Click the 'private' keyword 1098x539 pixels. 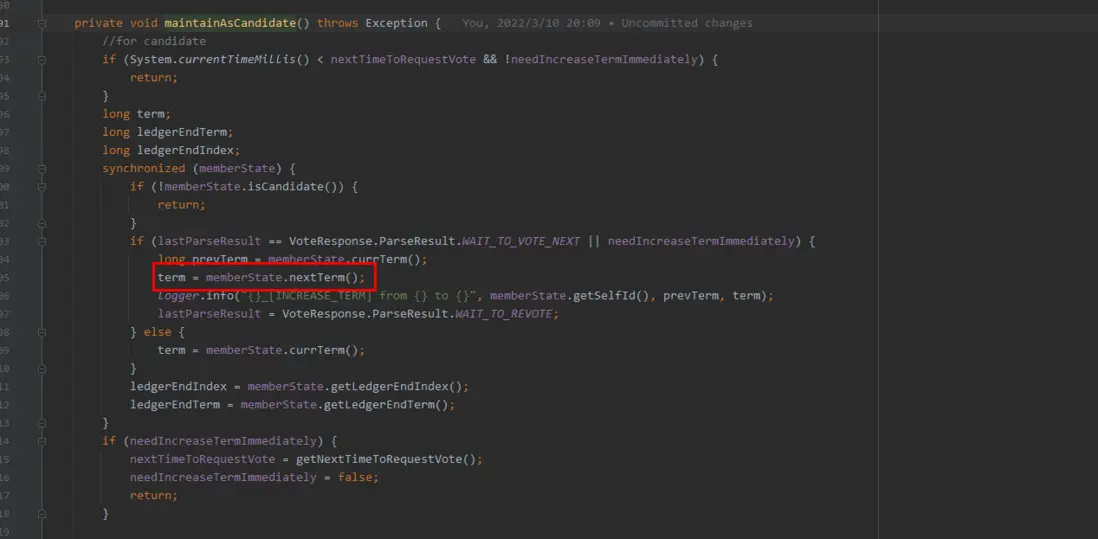coord(99,23)
